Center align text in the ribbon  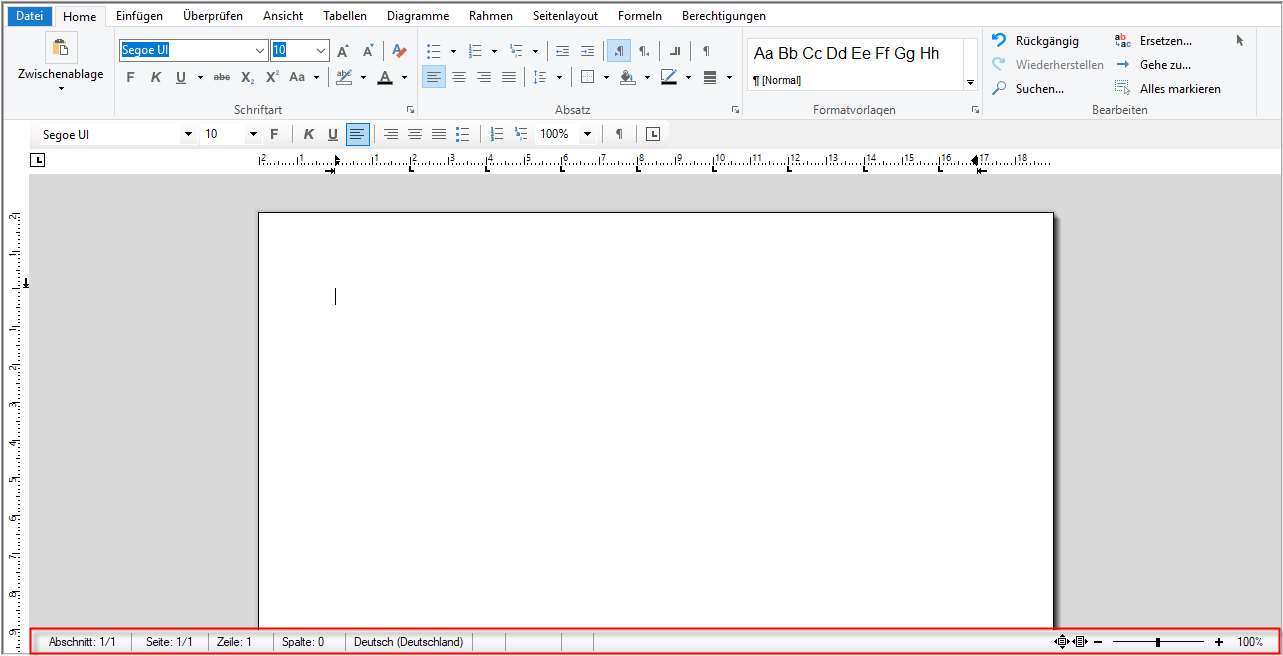click(459, 77)
